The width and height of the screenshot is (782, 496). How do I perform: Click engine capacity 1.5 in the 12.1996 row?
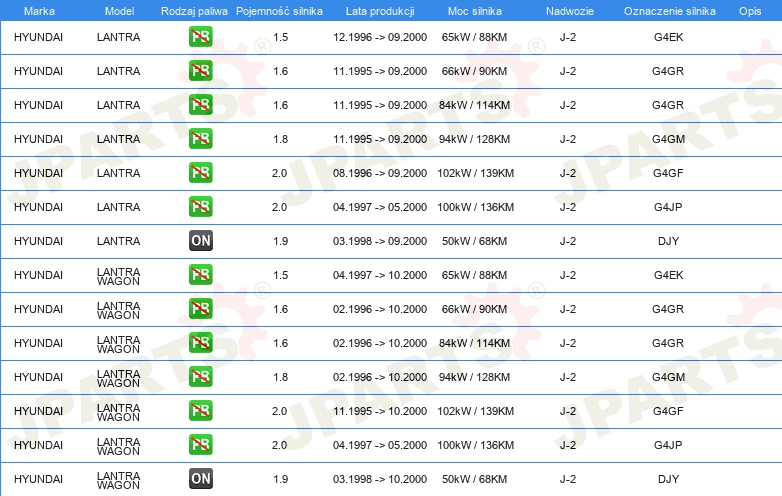pyautogui.click(x=280, y=37)
